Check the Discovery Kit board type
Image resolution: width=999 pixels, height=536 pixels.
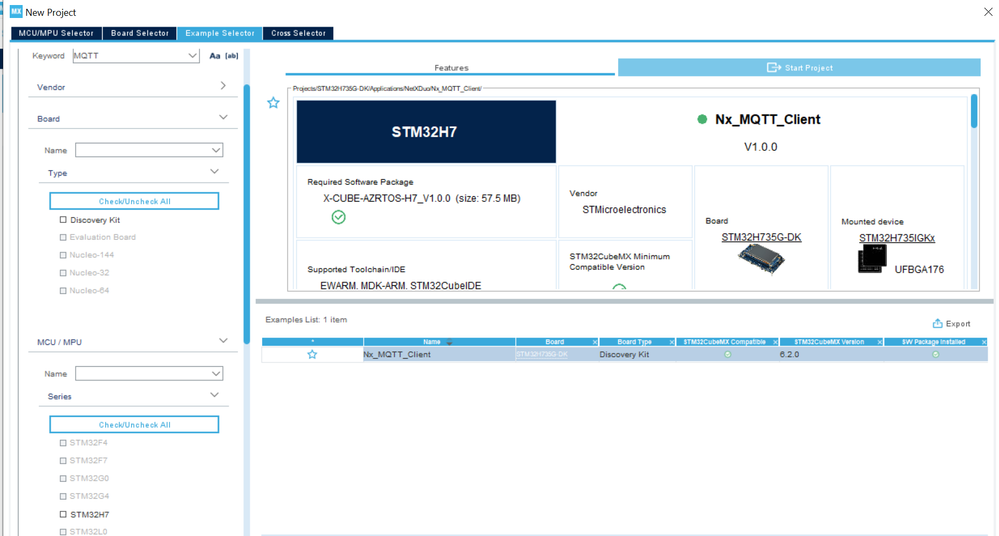point(63,220)
